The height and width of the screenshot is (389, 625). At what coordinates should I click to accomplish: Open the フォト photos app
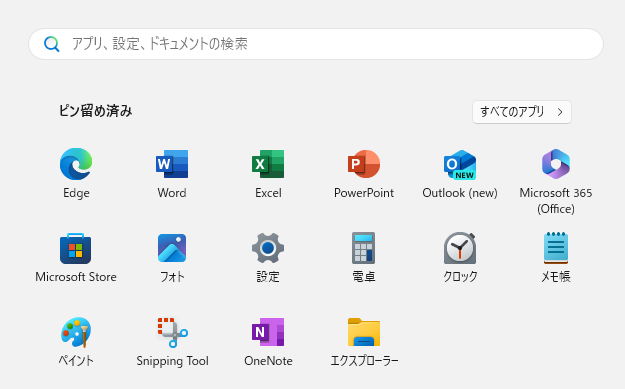[x=172, y=248]
